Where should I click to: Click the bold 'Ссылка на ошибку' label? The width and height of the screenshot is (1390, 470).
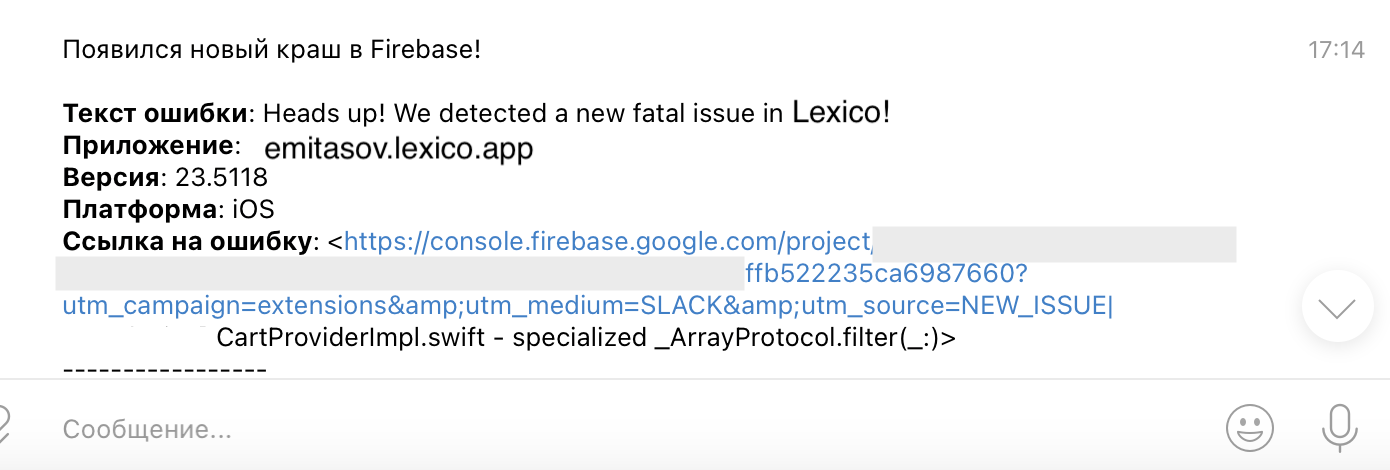(187, 241)
